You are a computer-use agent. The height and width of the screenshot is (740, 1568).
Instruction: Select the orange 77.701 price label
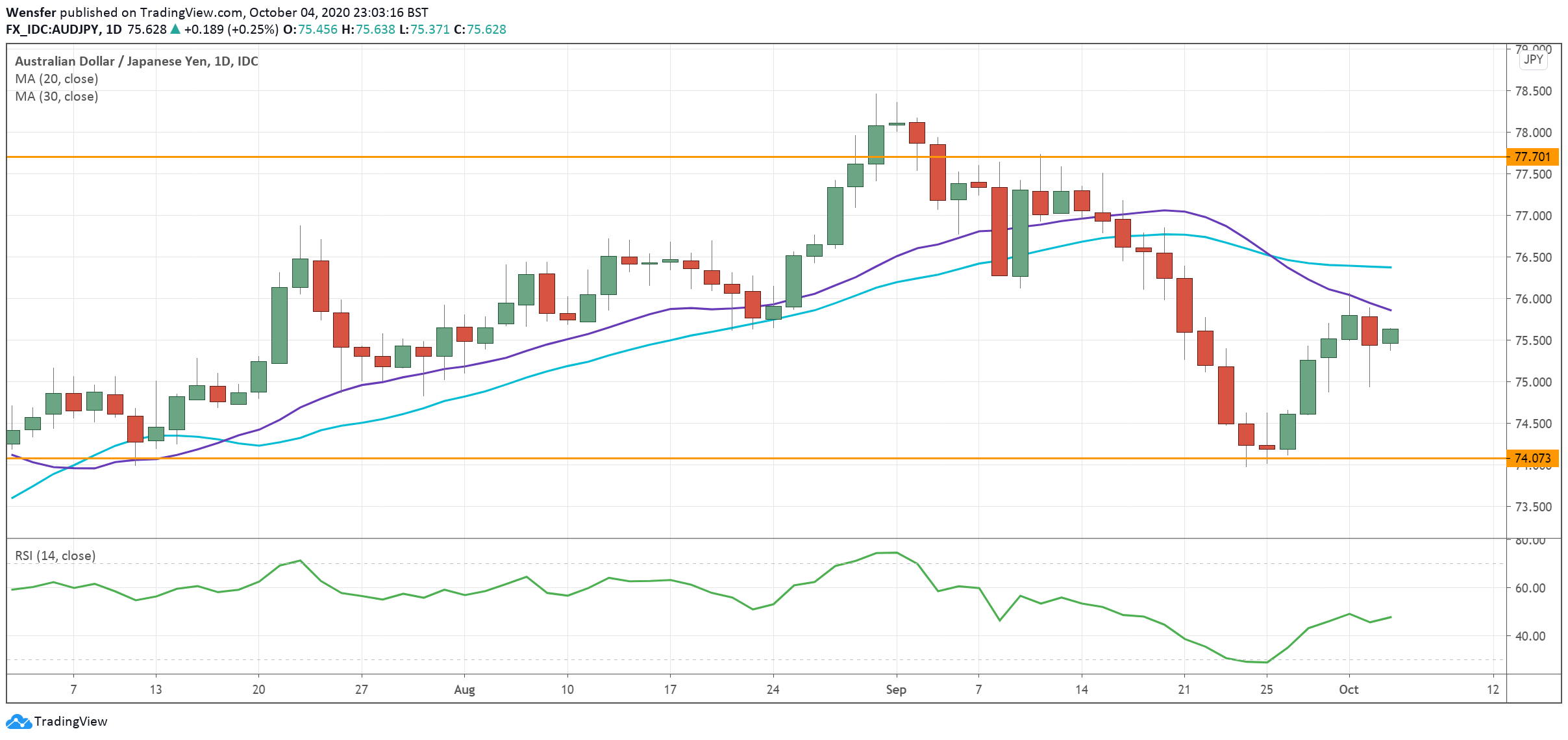(x=1532, y=157)
